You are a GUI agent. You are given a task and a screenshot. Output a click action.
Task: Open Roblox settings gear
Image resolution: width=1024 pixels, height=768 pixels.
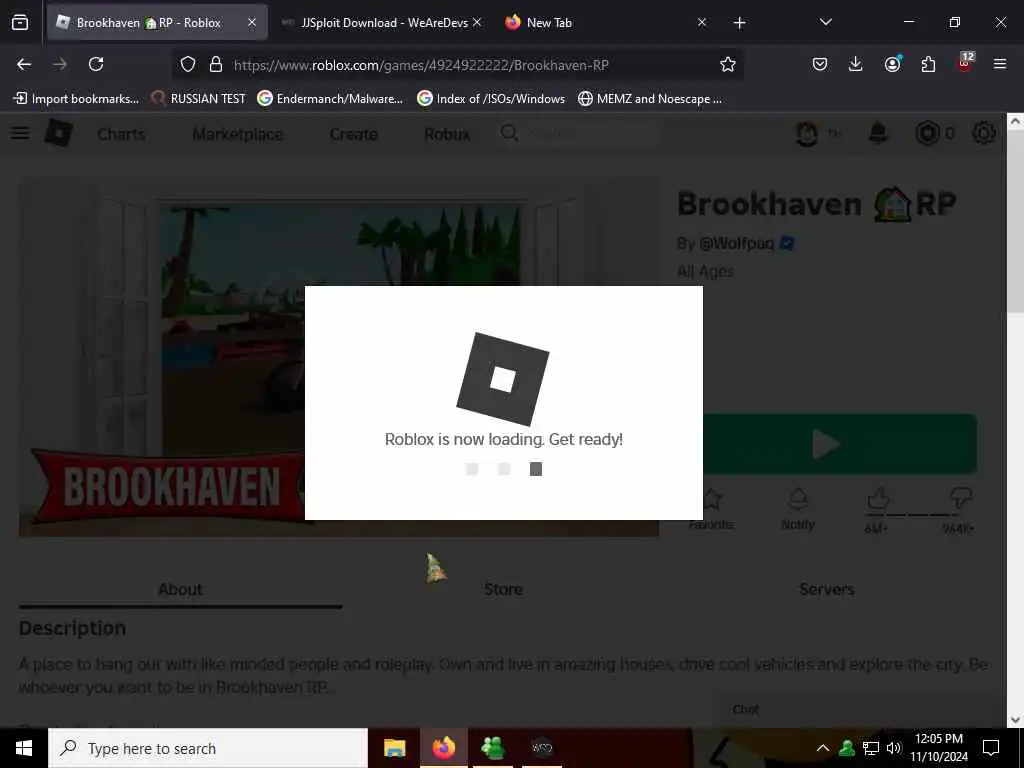[x=984, y=134]
